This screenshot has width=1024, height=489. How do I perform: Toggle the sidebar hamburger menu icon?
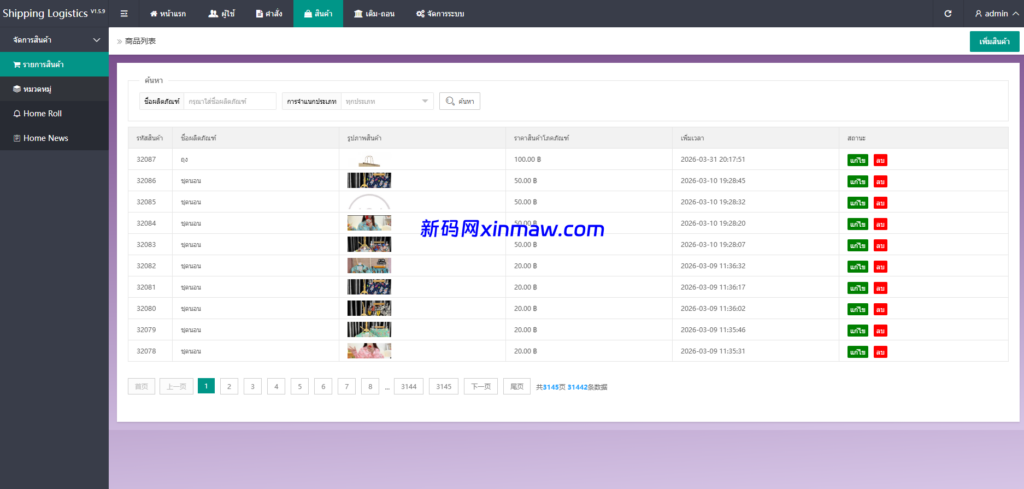tap(124, 14)
